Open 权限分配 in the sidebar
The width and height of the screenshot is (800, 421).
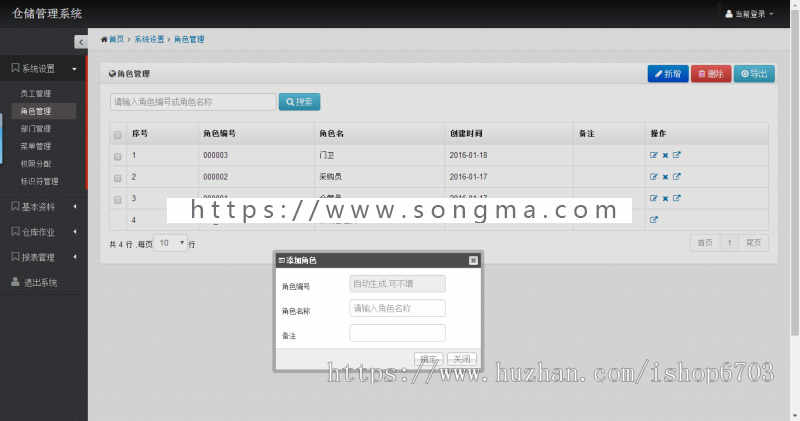[36, 163]
